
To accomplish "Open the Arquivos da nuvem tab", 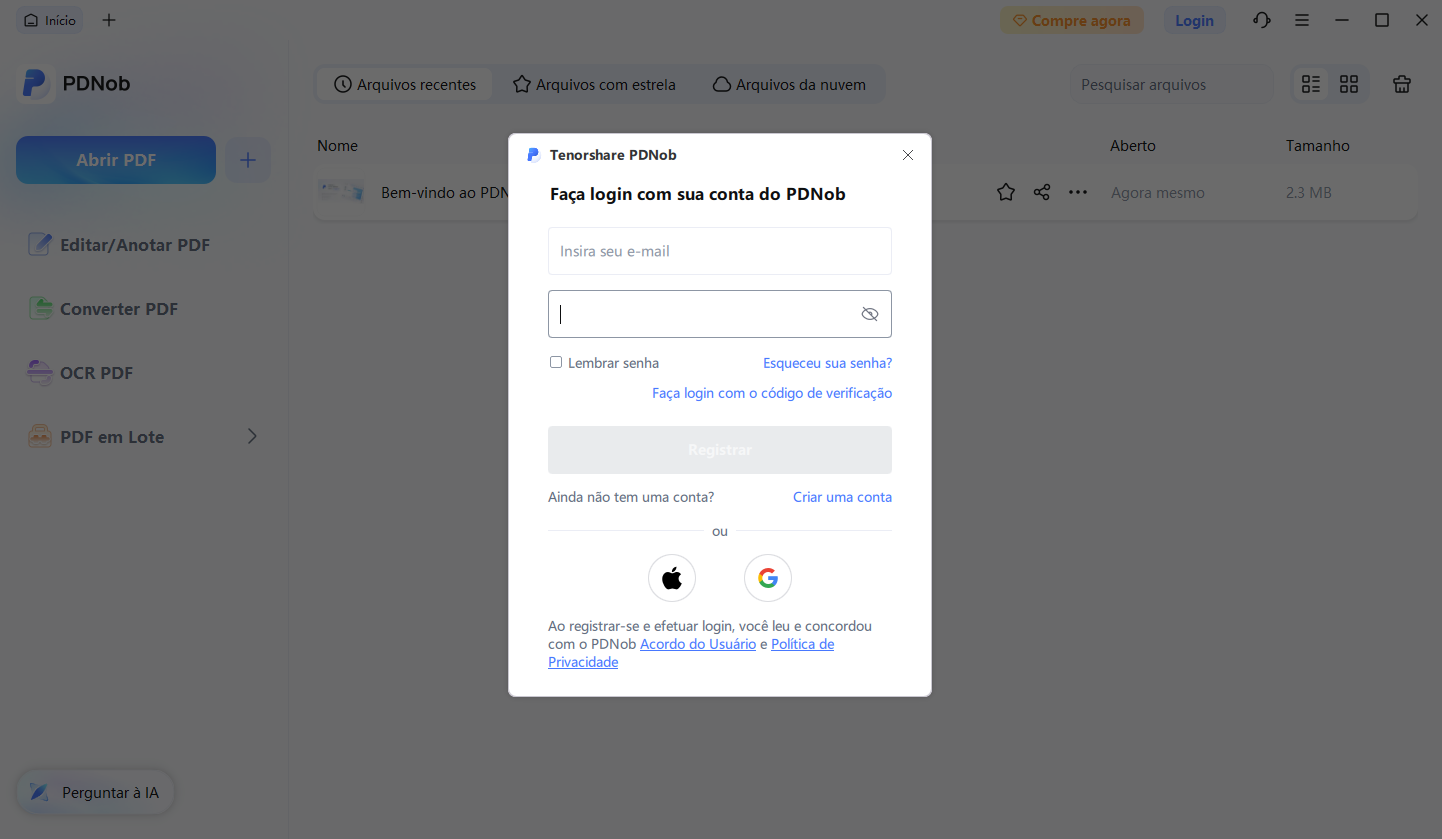I will [790, 84].
